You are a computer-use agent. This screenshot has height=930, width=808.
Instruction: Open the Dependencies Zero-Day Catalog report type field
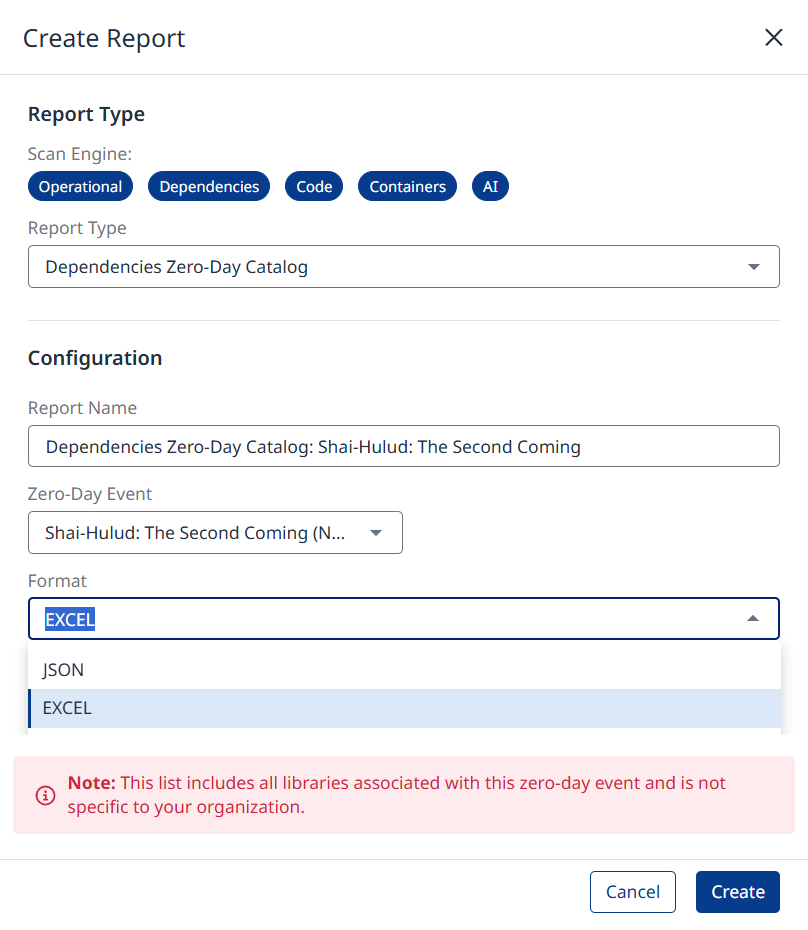(380, 267)
